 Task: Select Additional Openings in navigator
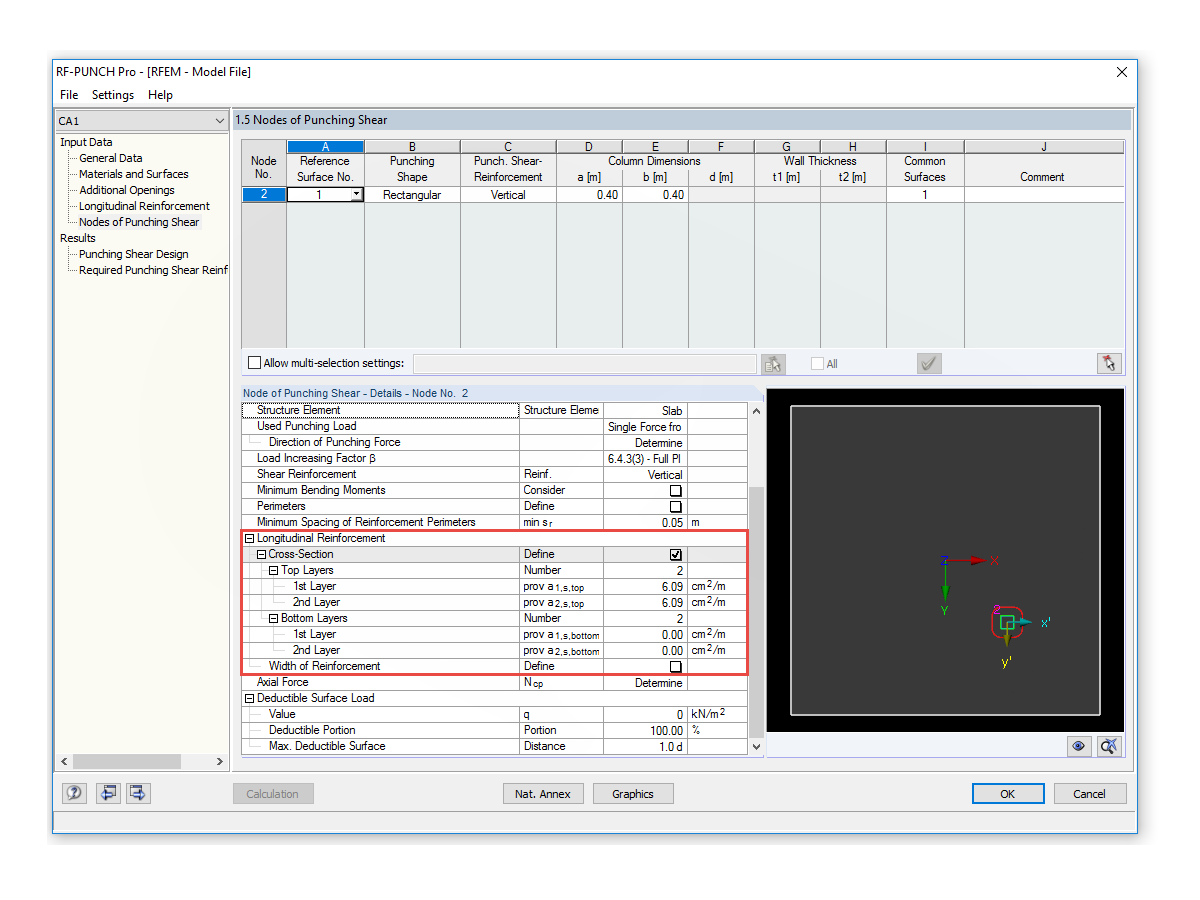click(x=127, y=190)
